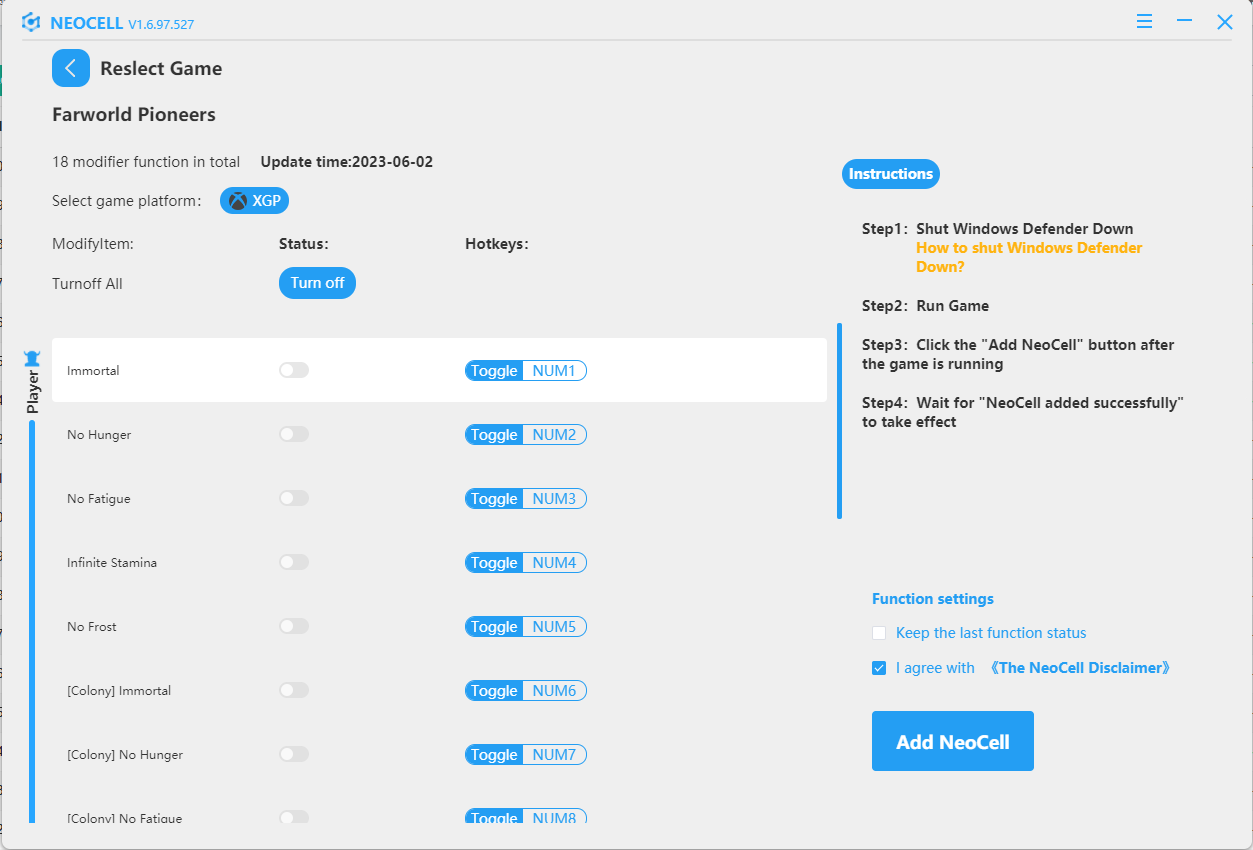Click the Add NeoCell button

(x=953, y=741)
